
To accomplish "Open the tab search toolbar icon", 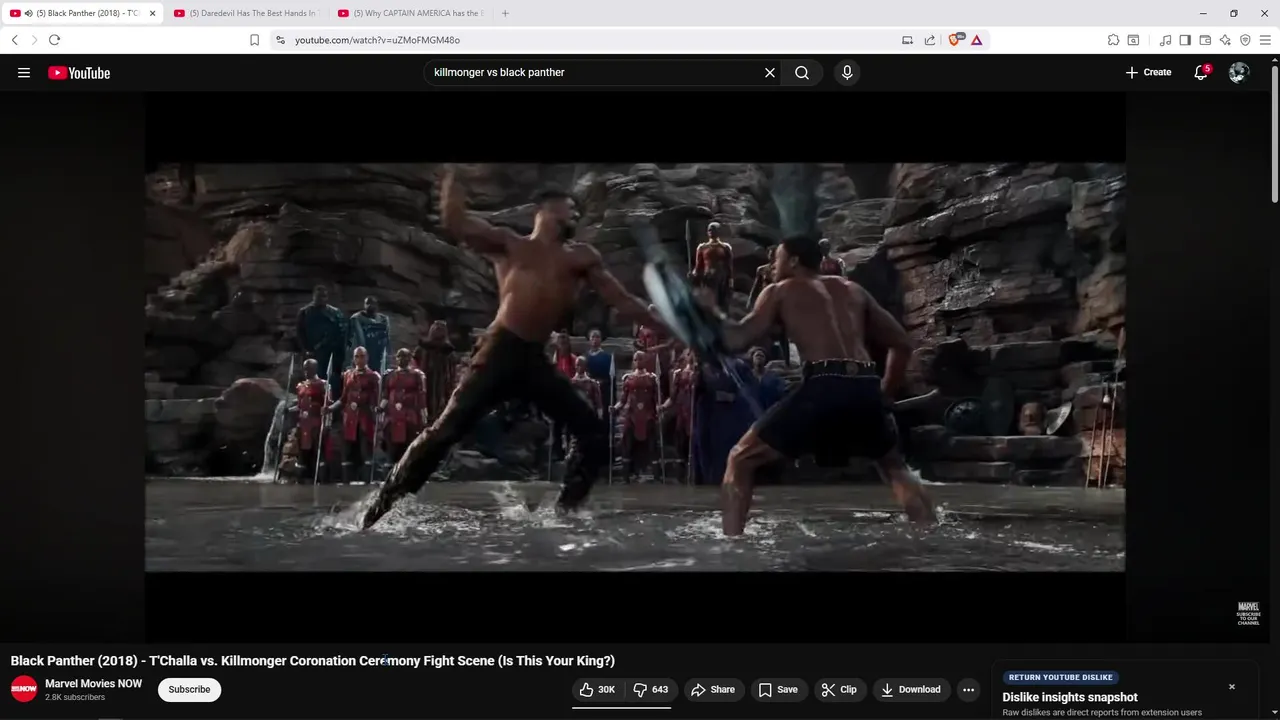I will [1133, 40].
